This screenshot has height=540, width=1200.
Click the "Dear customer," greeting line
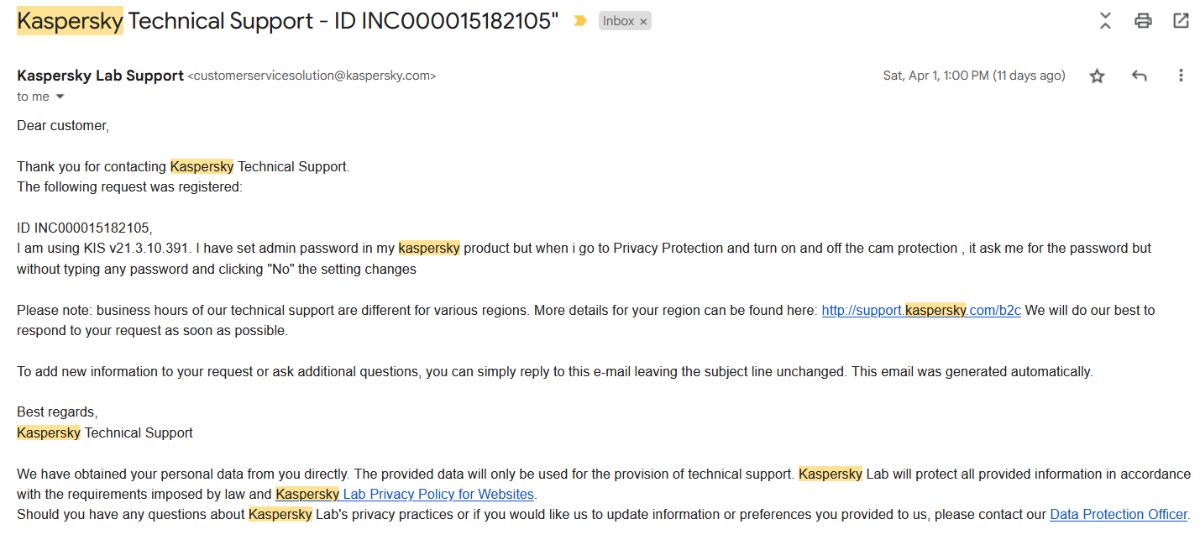click(x=63, y=126)
